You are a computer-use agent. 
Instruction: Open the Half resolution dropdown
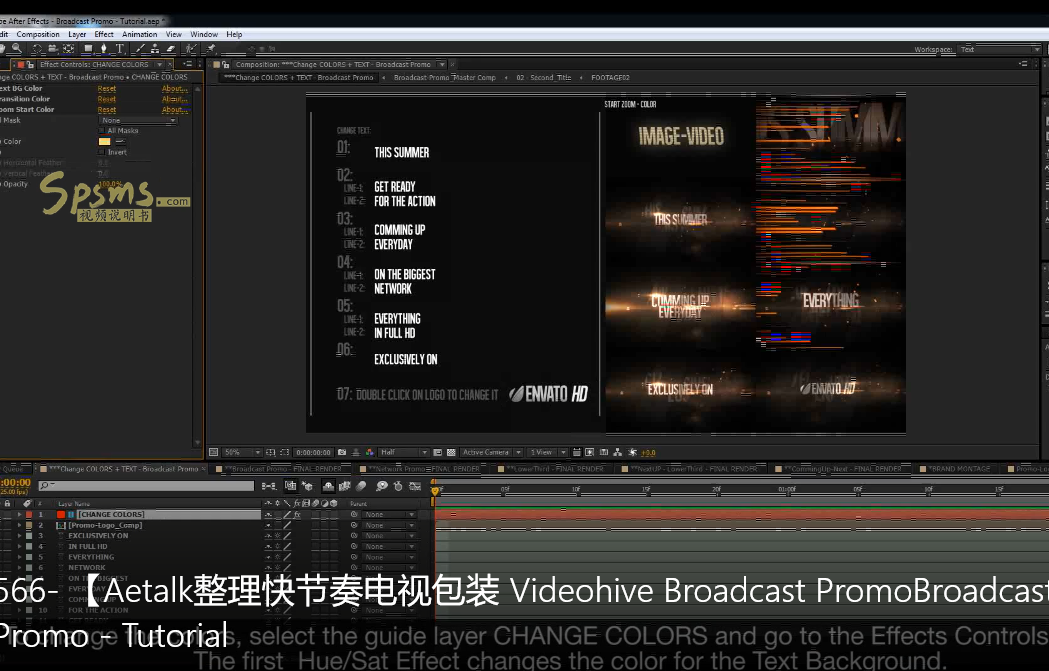point(403,452)
